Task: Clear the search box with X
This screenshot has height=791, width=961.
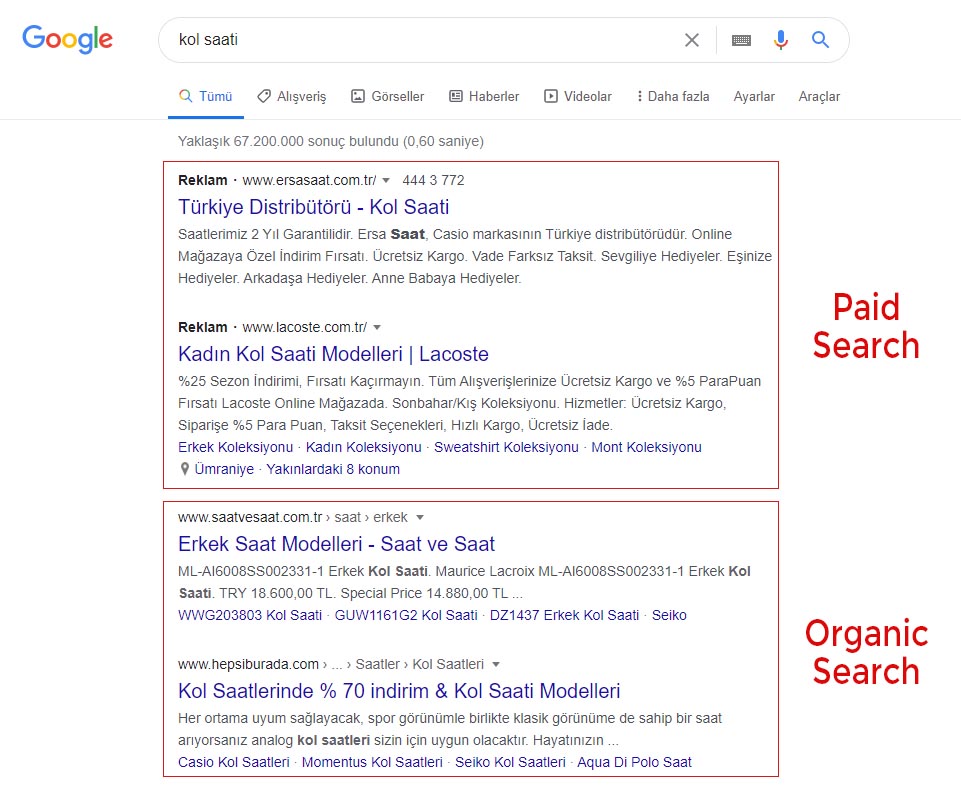Action: pyautogui.click(x=692, y=40)
